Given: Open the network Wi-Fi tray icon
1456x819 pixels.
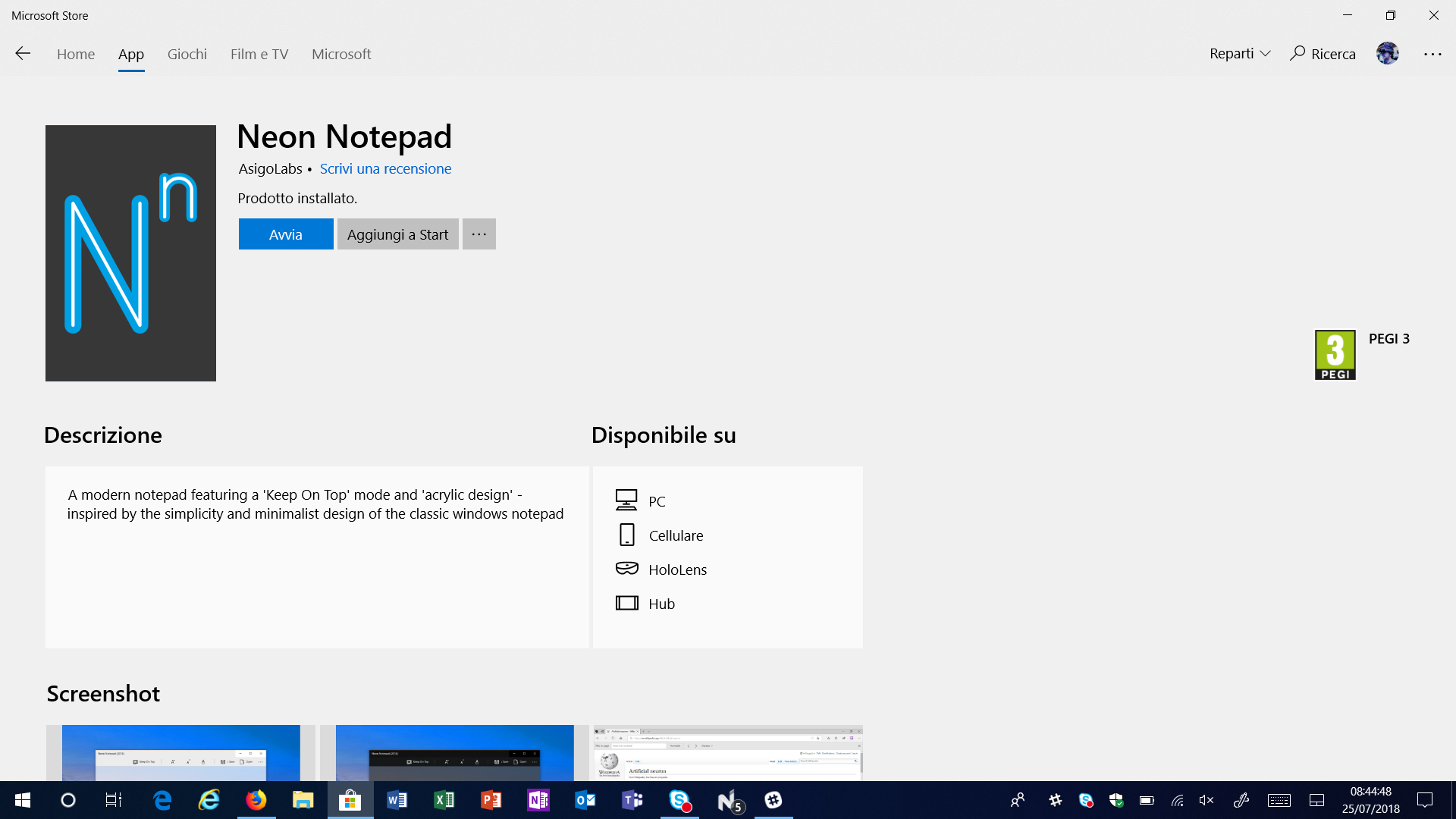Looking at the screenshot, I should click(x=1177, y=800).
